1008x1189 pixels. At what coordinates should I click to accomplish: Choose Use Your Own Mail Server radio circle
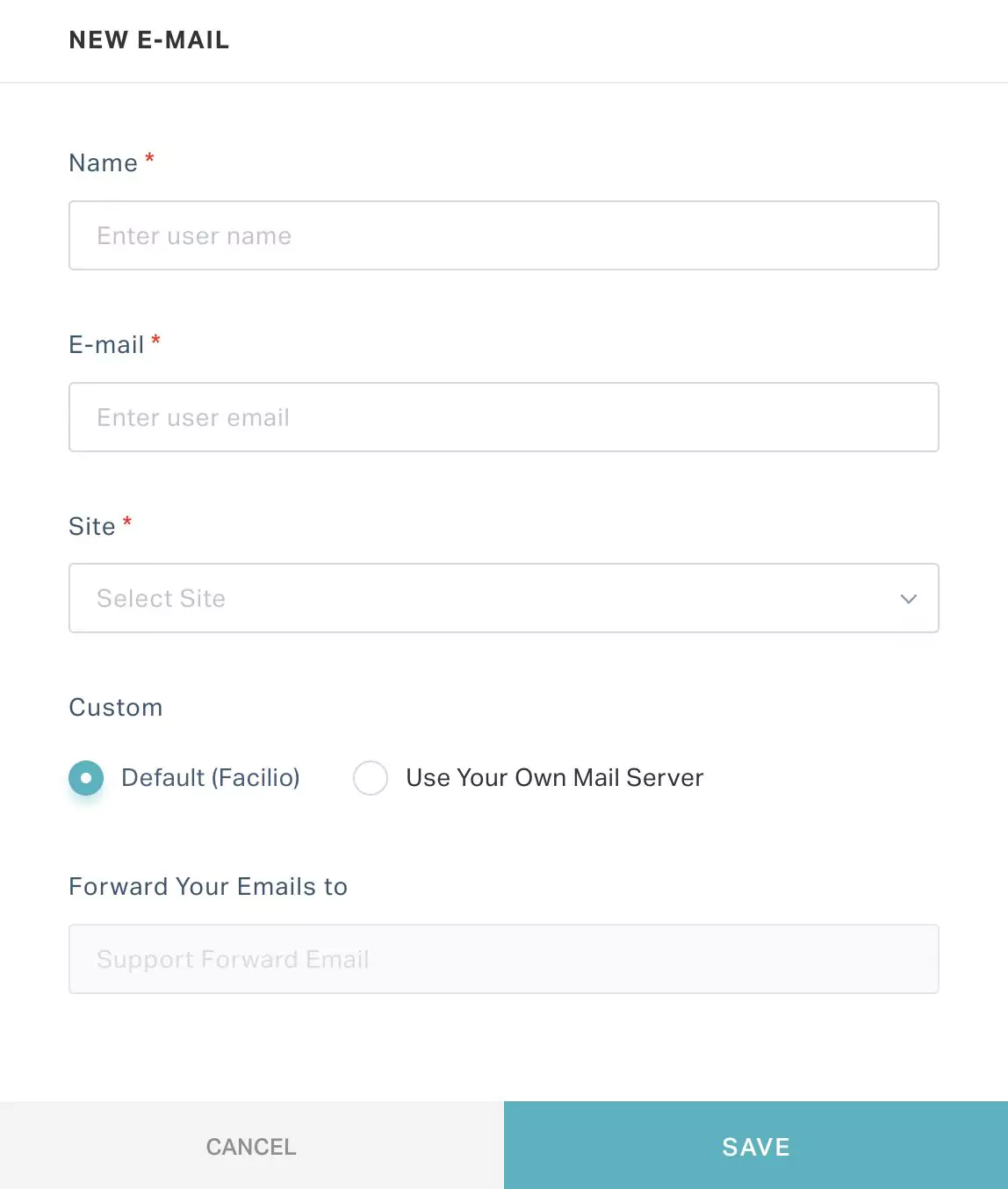tap(371, 777)
